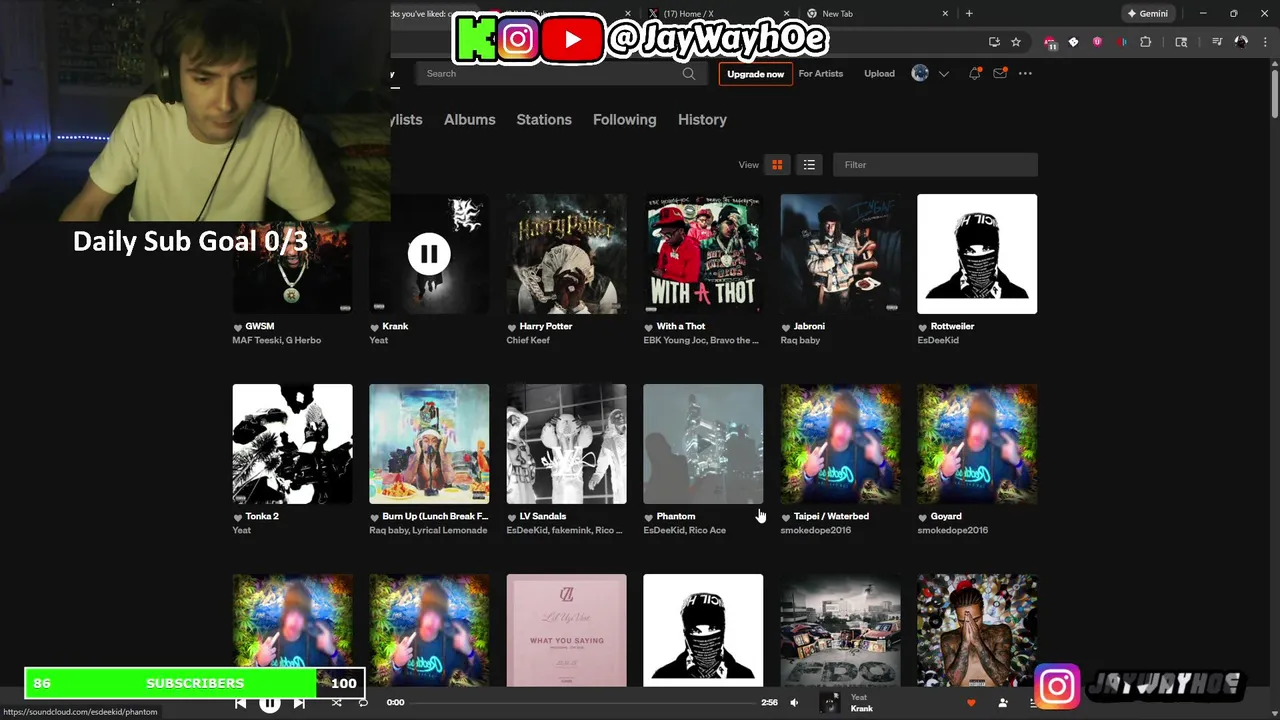Open the three-dots more menu in SoundCloud
This screenshot has height=720, width=1280.
point(1025,74)
